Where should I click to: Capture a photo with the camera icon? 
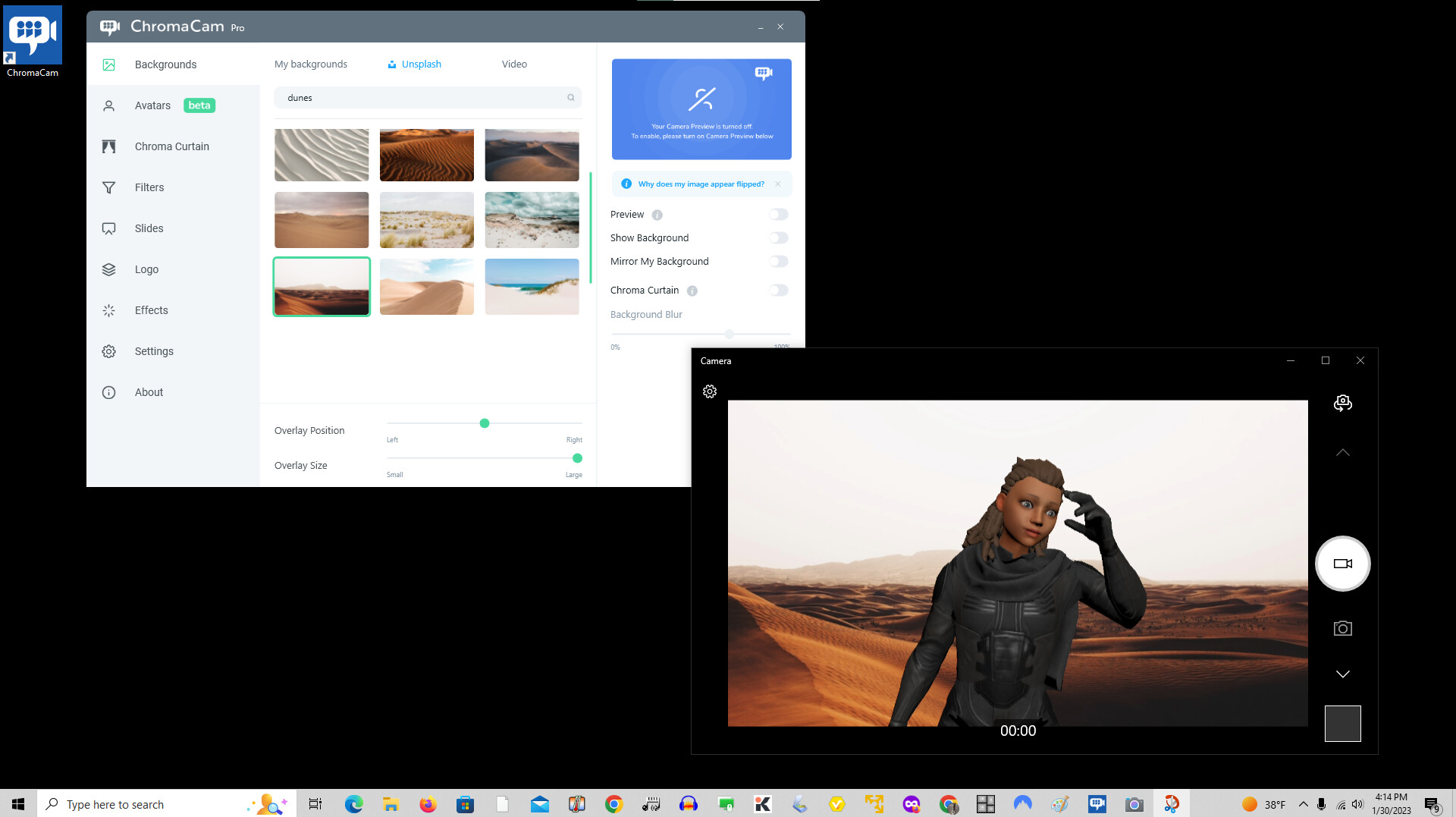(1342, 627)
